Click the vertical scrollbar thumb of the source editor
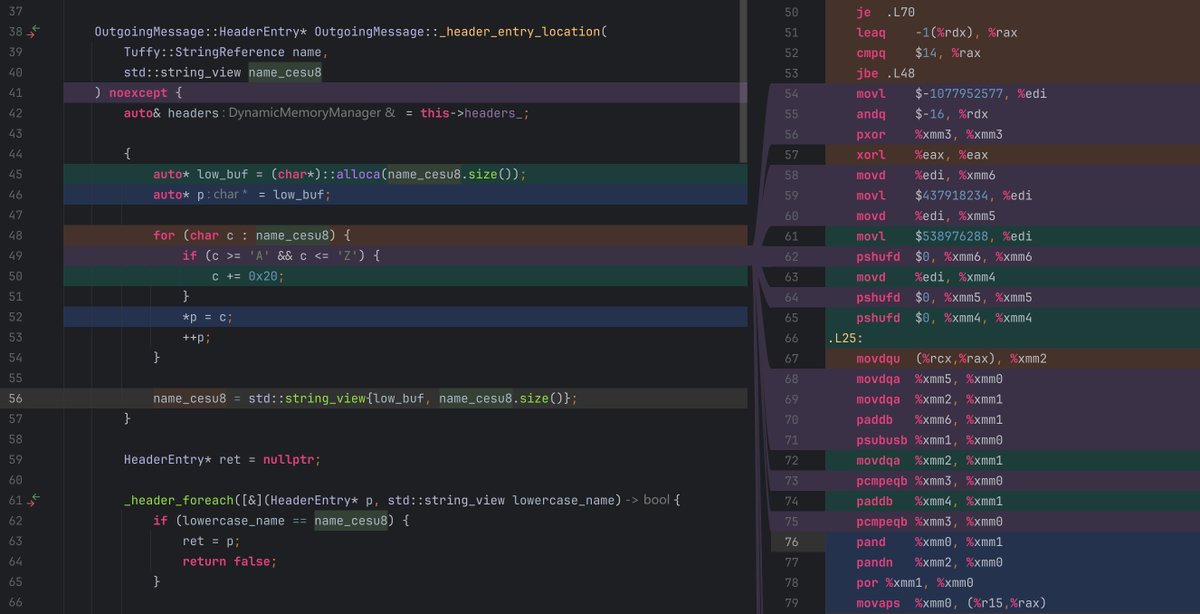Image resolution: width=1200 pixels, height=614 pixels. [743, 82]
